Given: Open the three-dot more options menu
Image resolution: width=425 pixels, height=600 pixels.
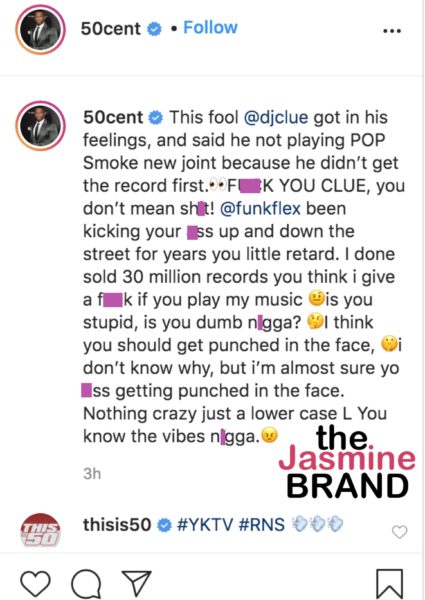Looking at the screenshot, I should (x=392, y=31).
